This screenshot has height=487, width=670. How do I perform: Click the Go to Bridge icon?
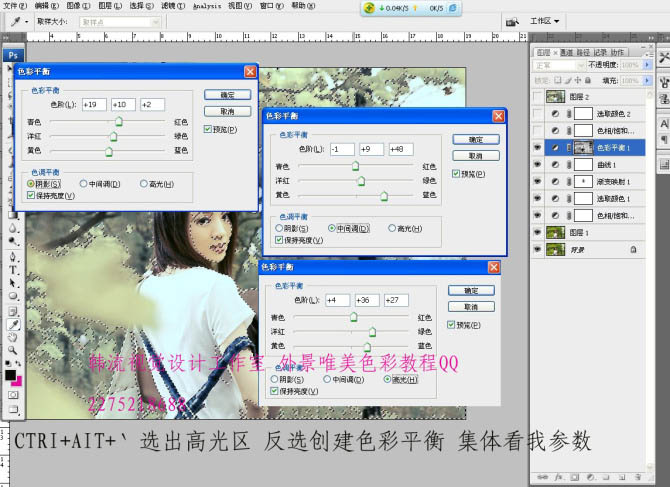513,21
